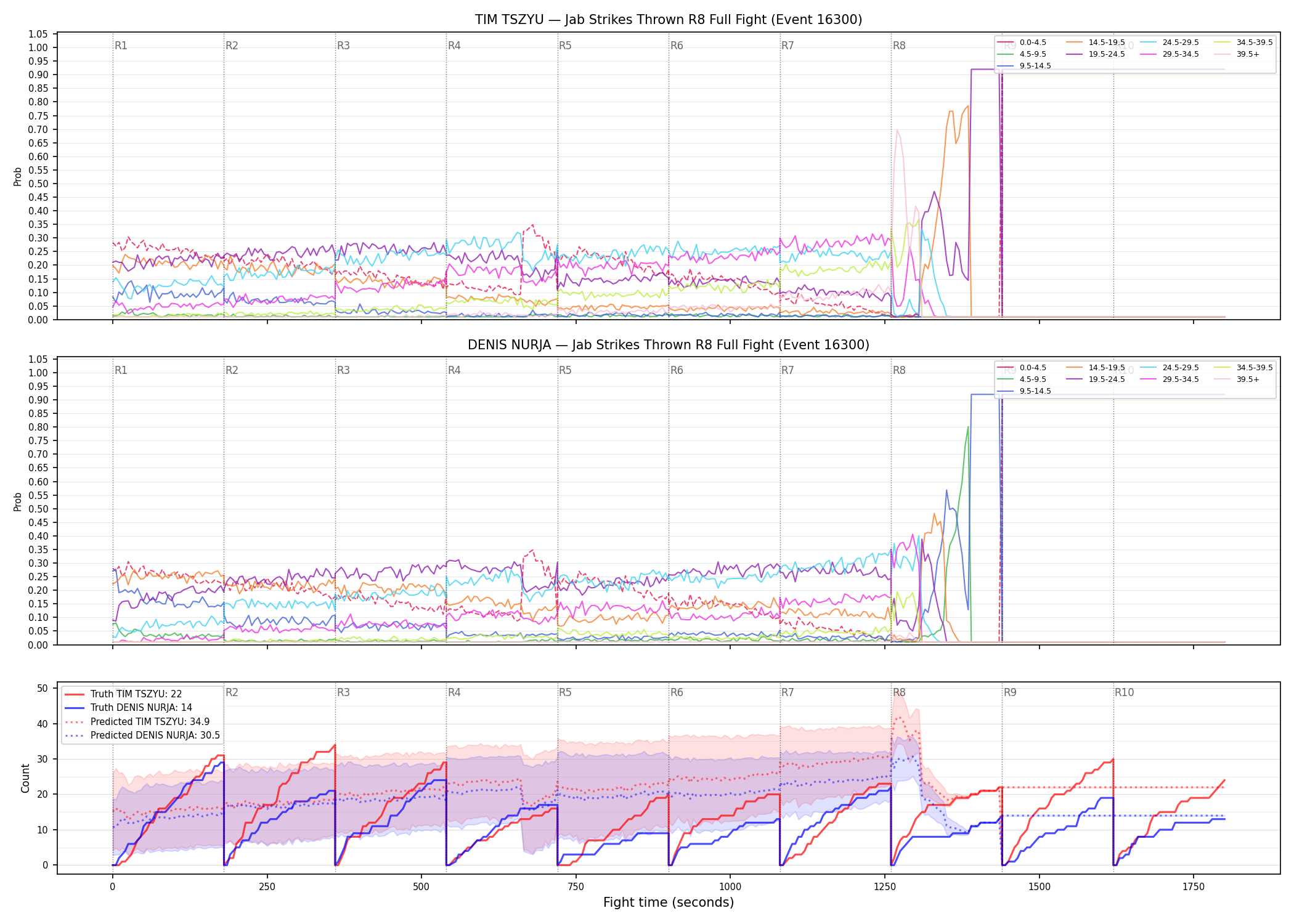Click '4.5-9.5' legend entry in TIM TSZYU chart

pos(1022,54)
